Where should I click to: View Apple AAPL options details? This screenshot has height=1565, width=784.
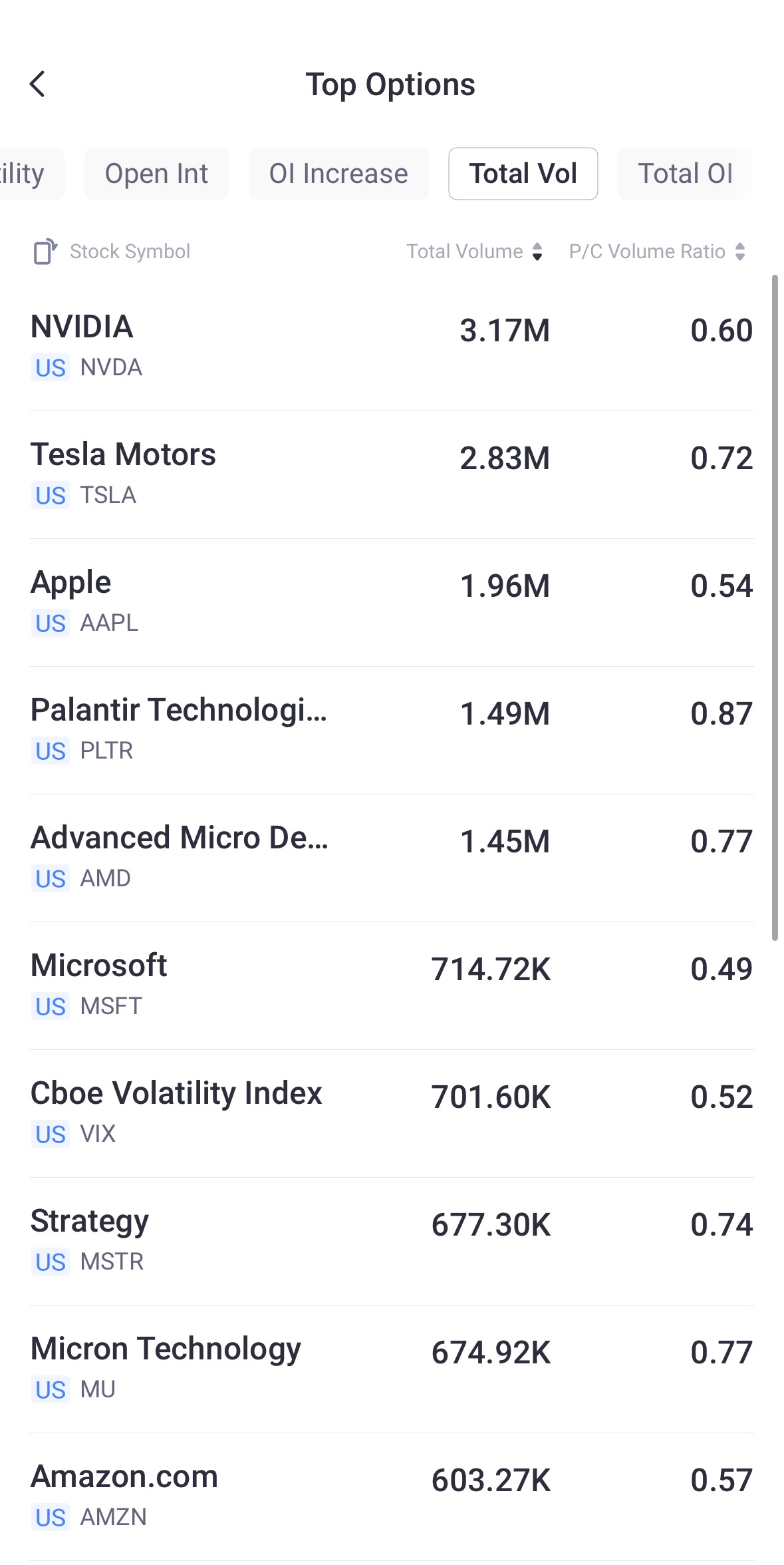tap(392, 602)
